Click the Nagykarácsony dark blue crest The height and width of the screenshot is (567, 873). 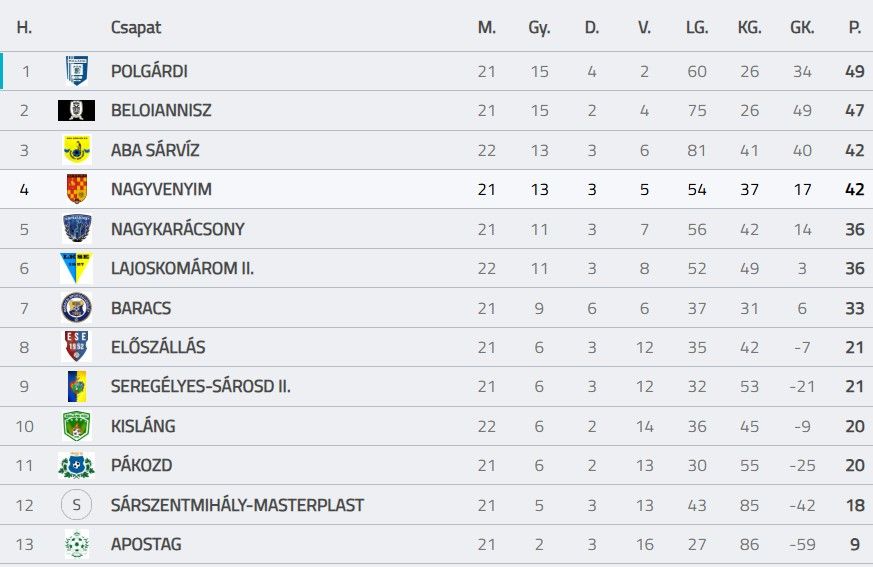point(77,228)
